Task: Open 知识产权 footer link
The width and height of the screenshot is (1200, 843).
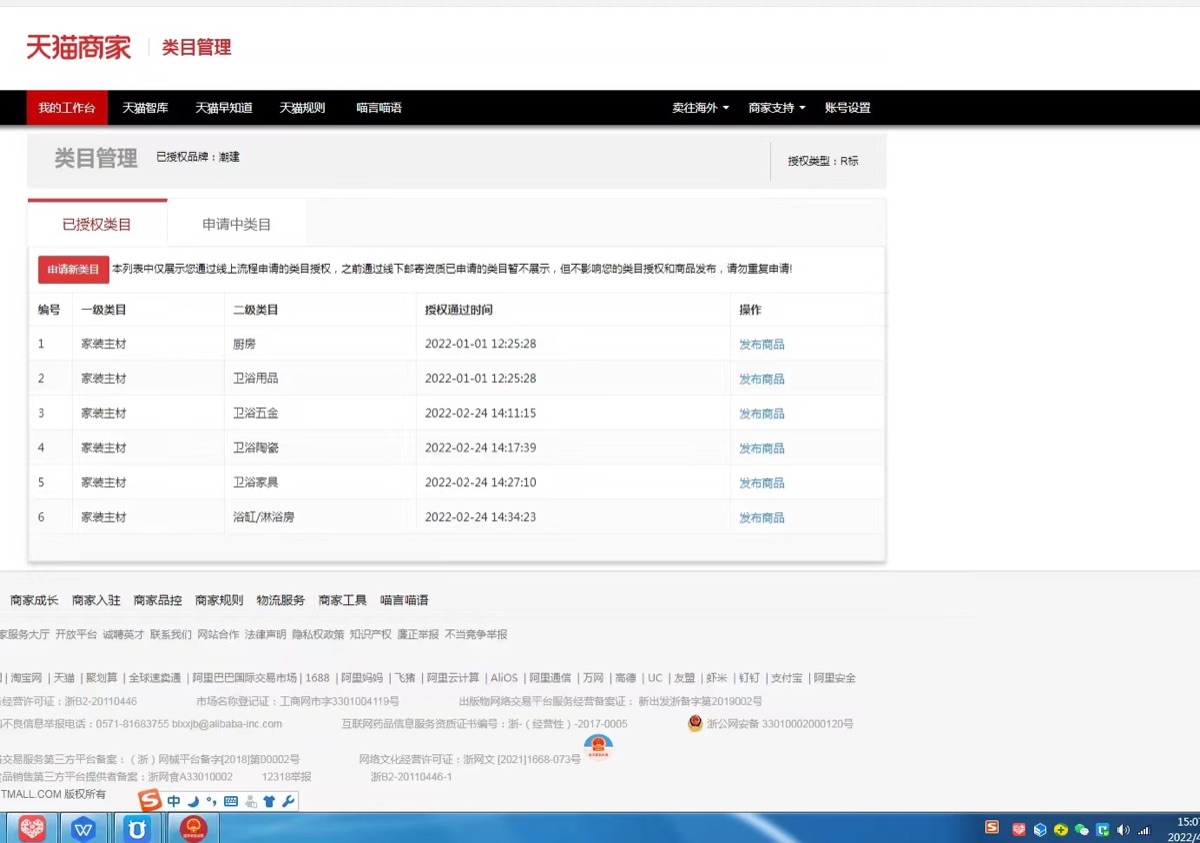Action: pyautogui.click(x=371, y=634)
